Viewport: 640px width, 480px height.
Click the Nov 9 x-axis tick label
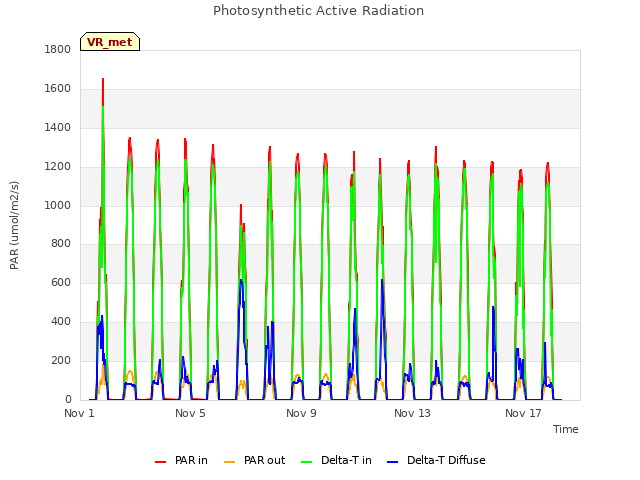(x=301, y=413)
